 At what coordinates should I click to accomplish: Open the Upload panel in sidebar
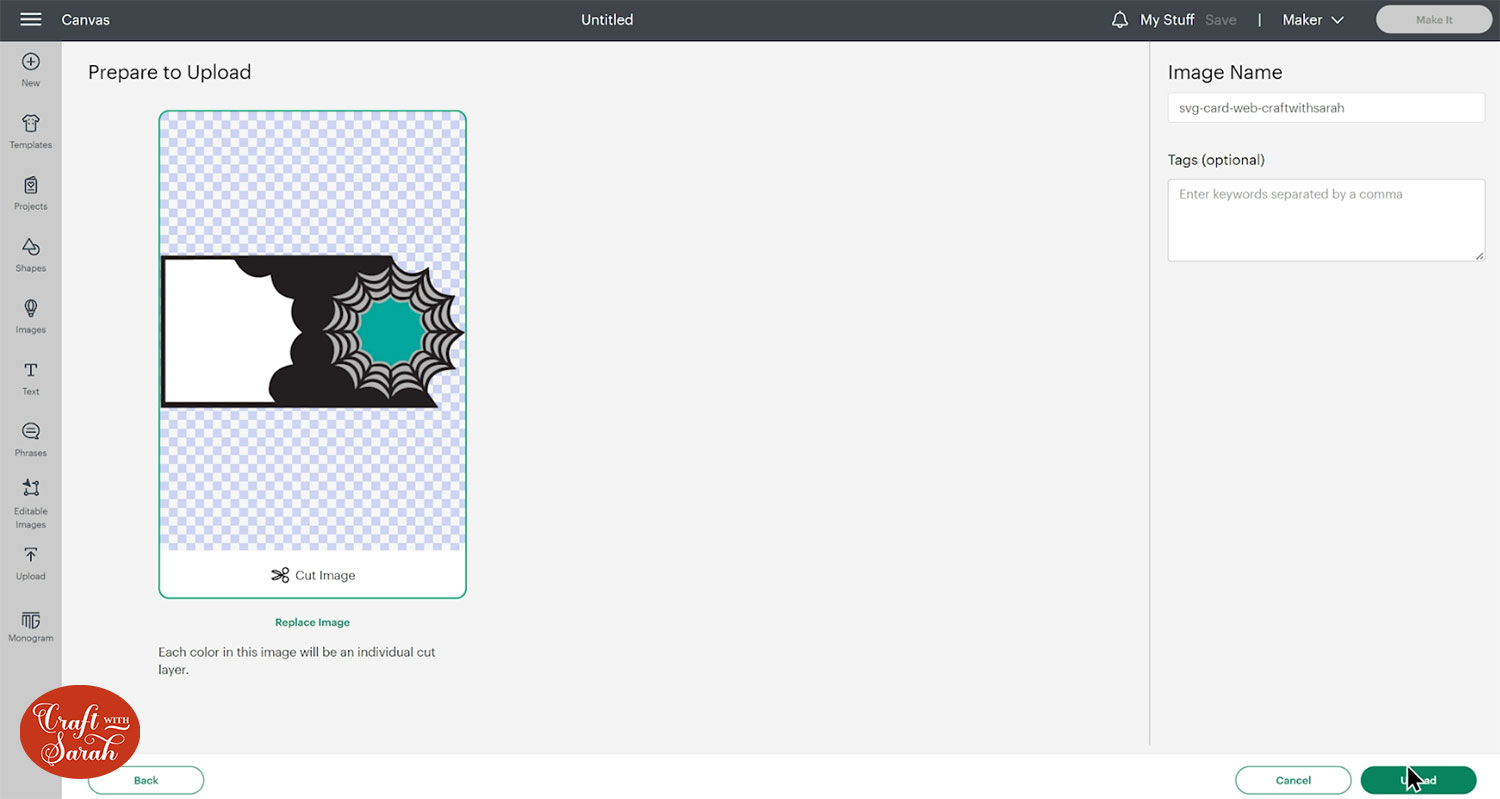(31, 564)
